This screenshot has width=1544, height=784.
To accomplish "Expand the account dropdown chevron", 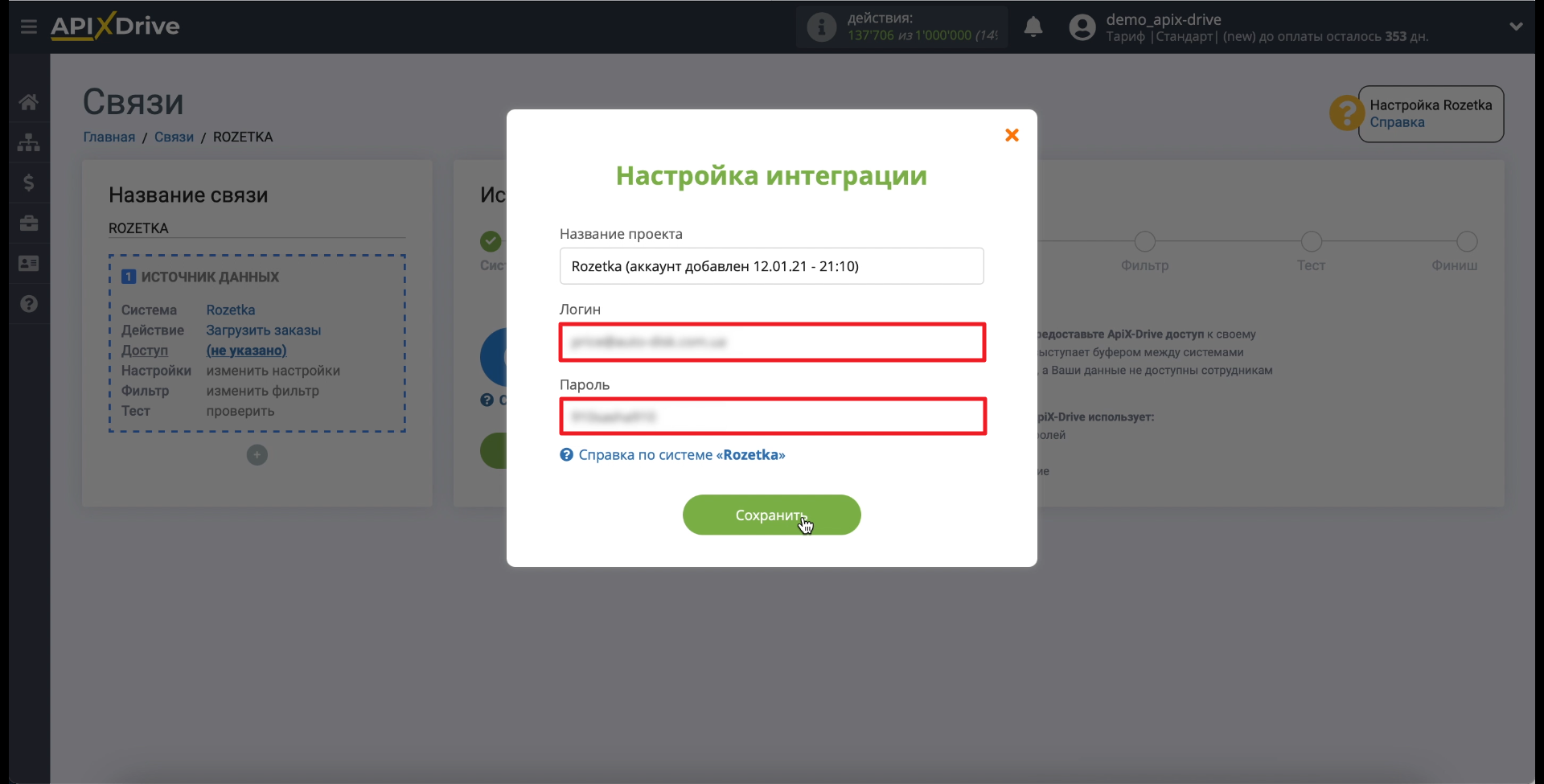I will tap(1516, 27).
